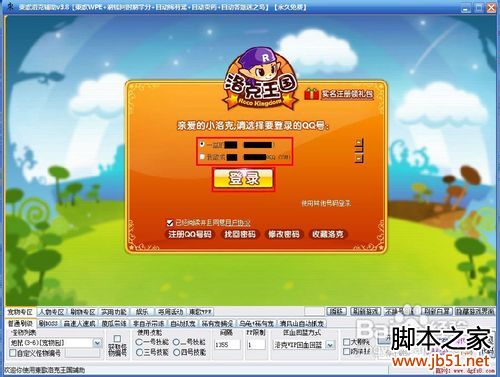Open the 普通刷级 sub-tab

[20, 323]
